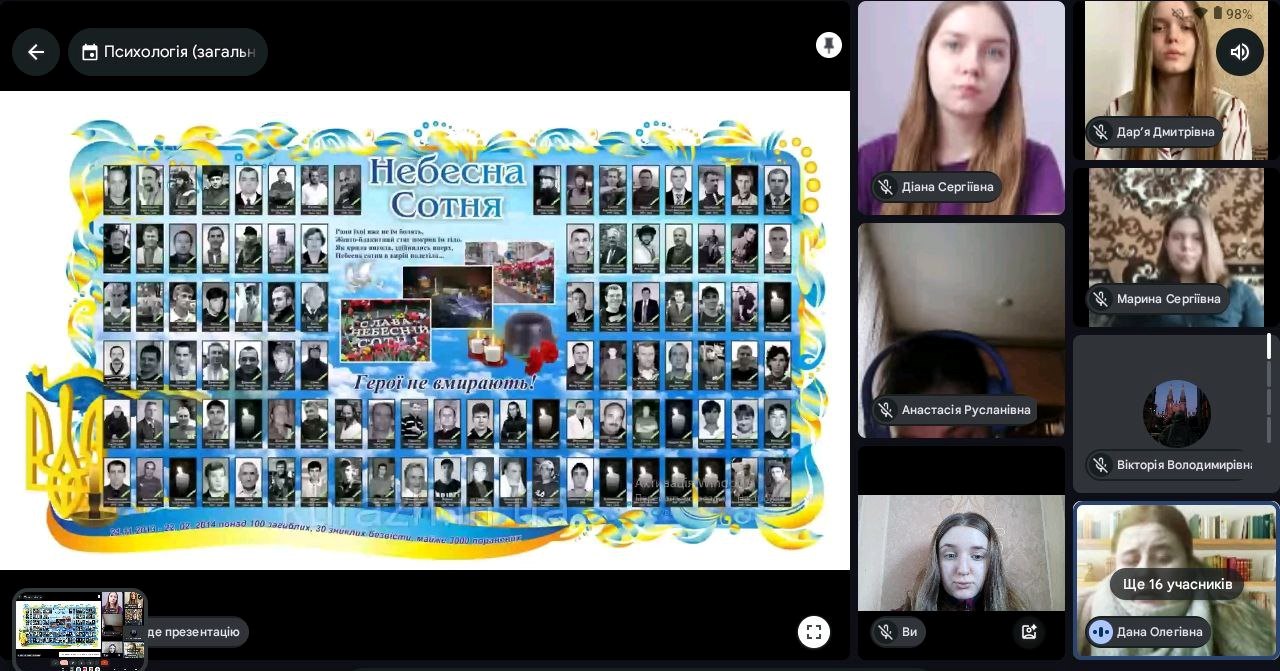Tap your muted mic icon labeled "Ви"
Screen dimensions: 1280x671
pyautogui.click(x=884, y=632)
